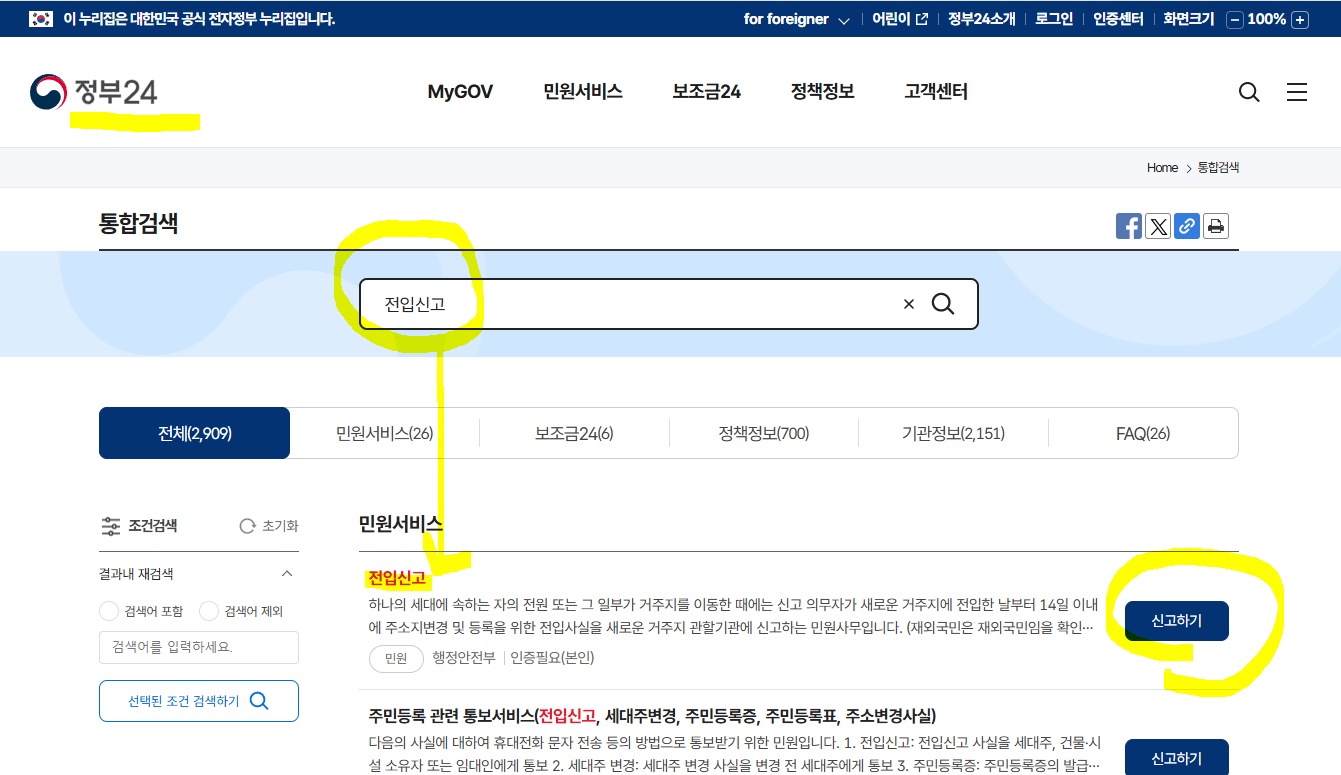Share page on X
This screenshot has height=775, width=1341.
point(1158,226)
